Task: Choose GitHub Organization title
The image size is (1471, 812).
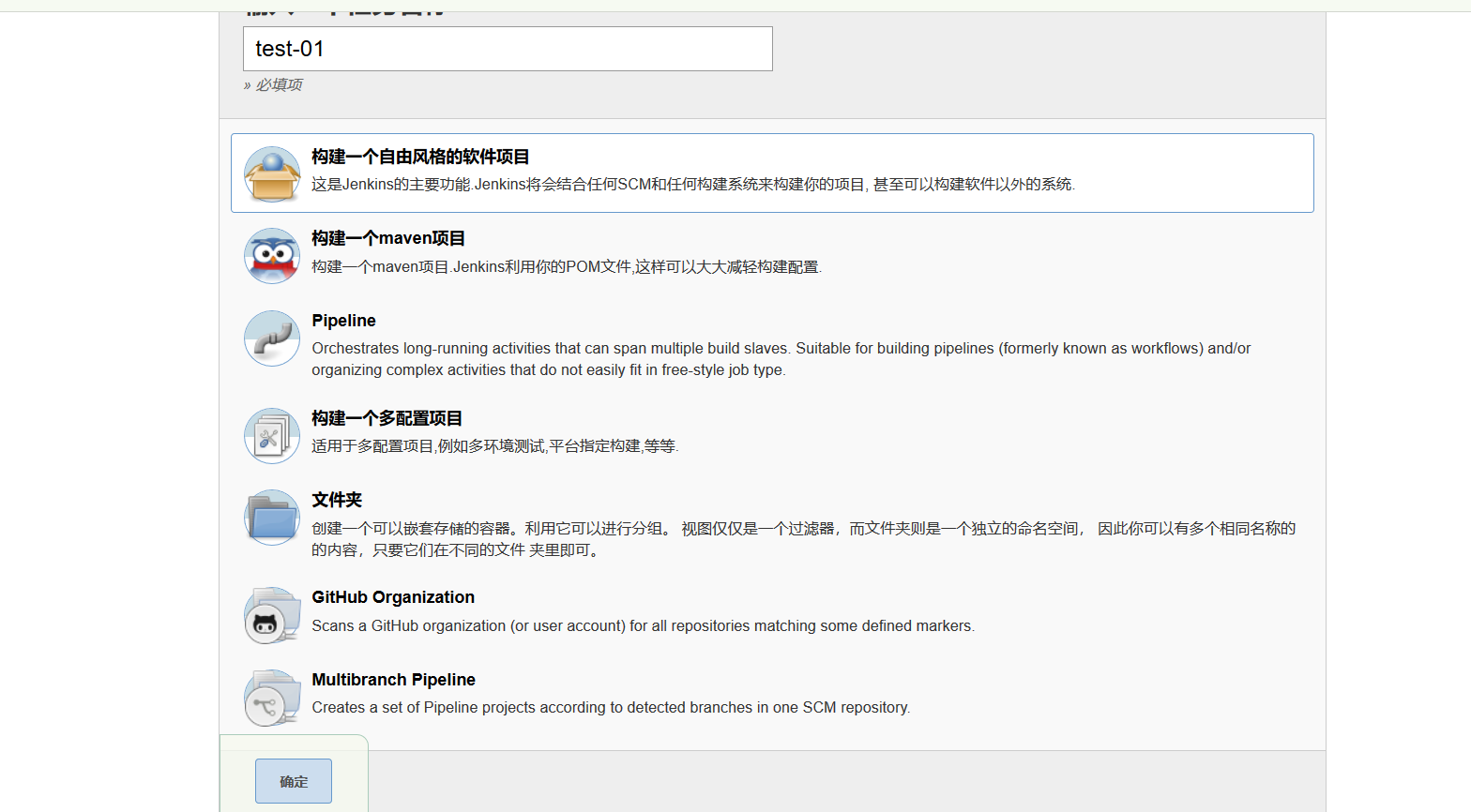Action: coord(393,597)
